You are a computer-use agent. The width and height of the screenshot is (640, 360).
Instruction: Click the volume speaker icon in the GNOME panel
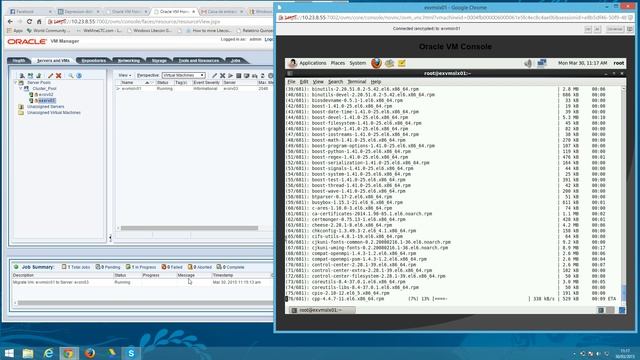528,63
